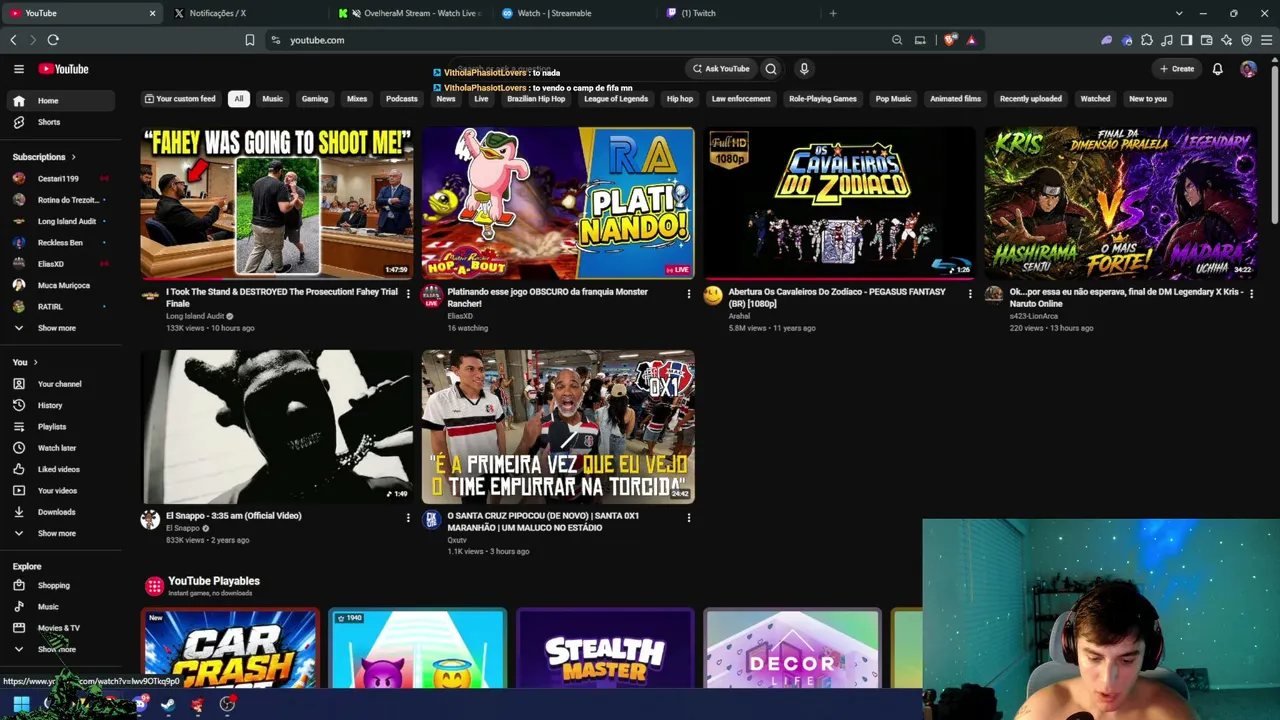Image resolution: width=1280 pixels, height=720 pixels.
Task: Select the Gaming filter chip
Action: click(x=315, y=99)
